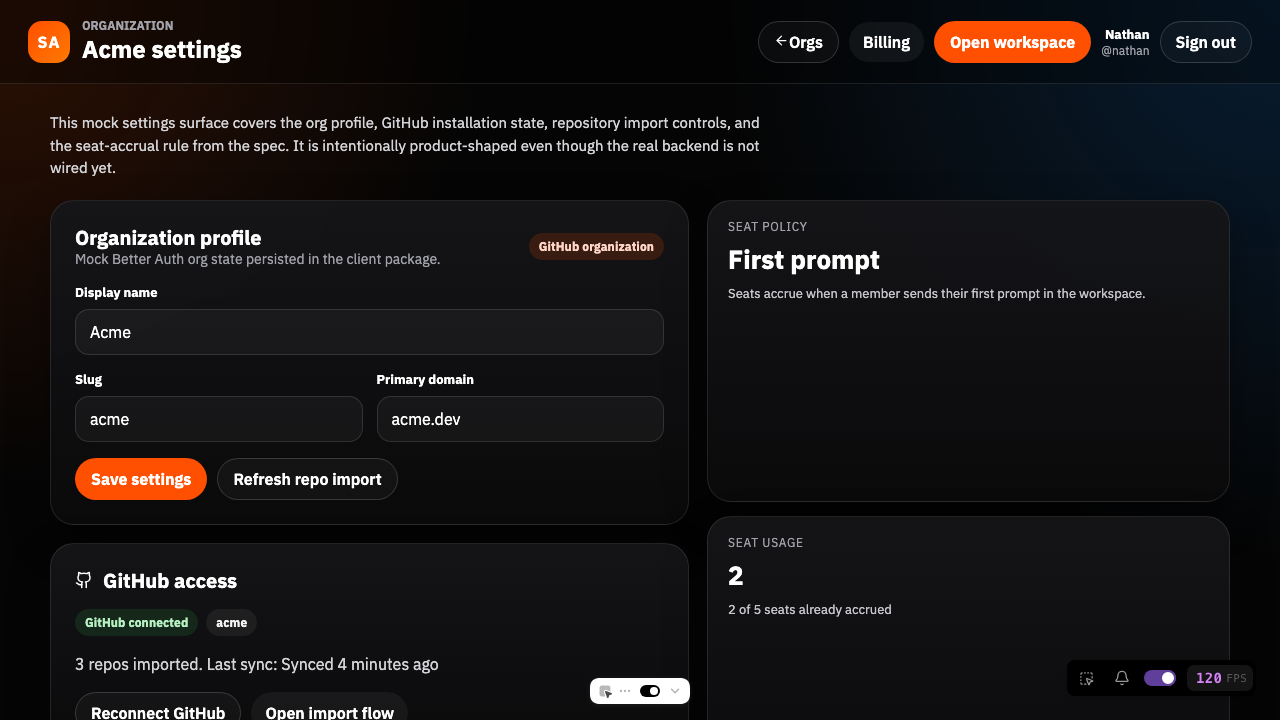This screenshot has height=720, width=1280.
Task: Toggle the black switch in the white widget
Action: click(650, 691)
